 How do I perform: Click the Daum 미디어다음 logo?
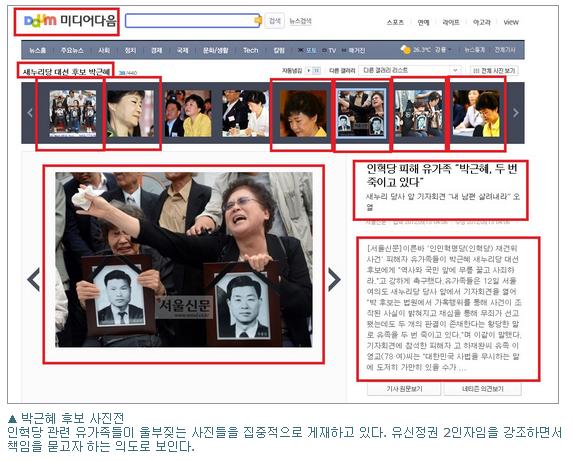[69, 20]
